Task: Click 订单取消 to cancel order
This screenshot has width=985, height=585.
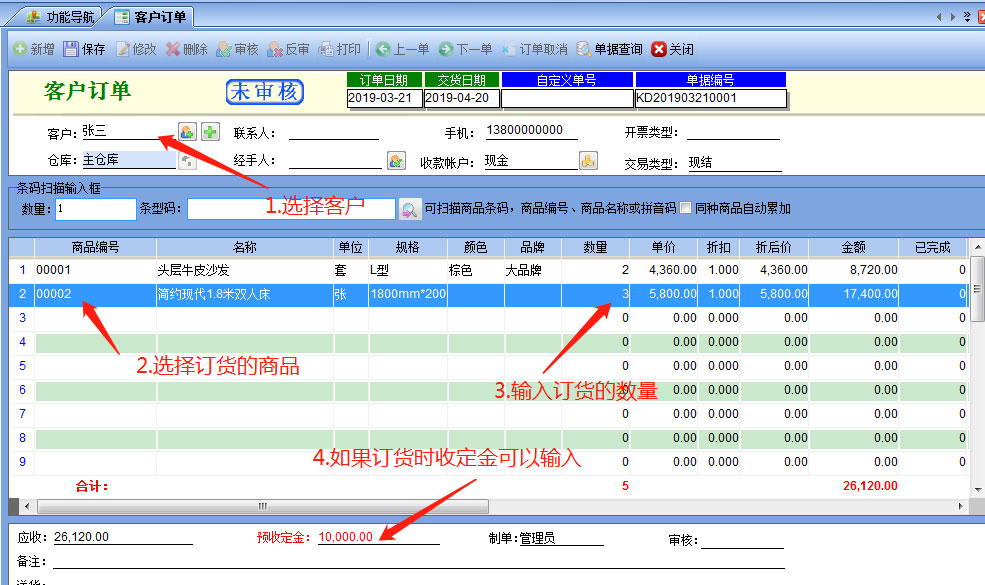Action: point(534,49)
